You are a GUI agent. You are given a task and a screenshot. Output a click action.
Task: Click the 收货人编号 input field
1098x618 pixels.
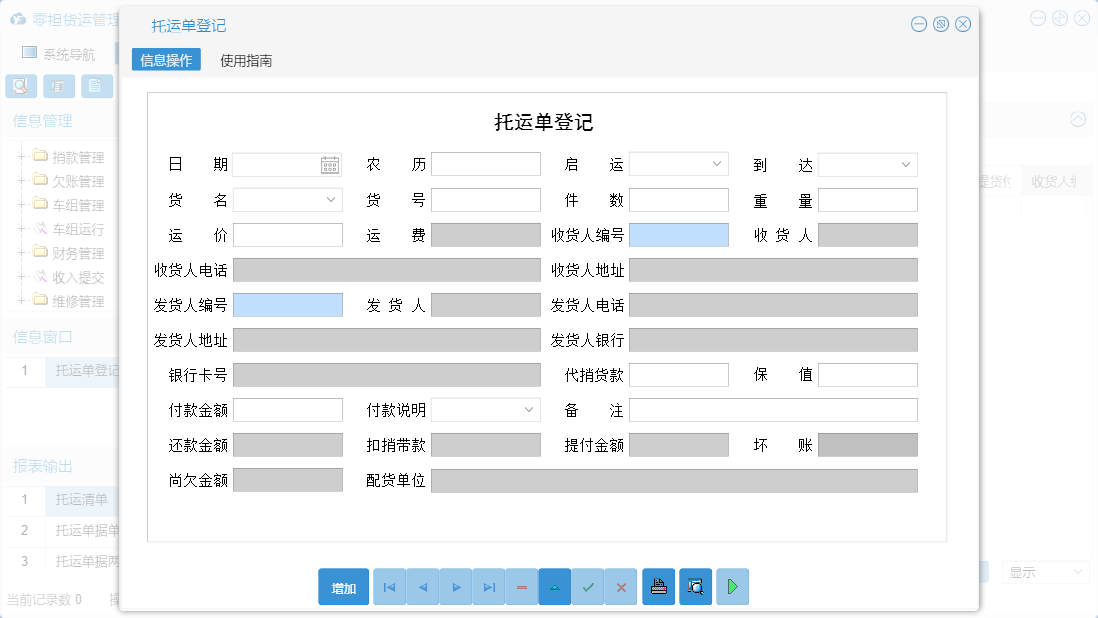pyautogui.click(x=678, y=234)
